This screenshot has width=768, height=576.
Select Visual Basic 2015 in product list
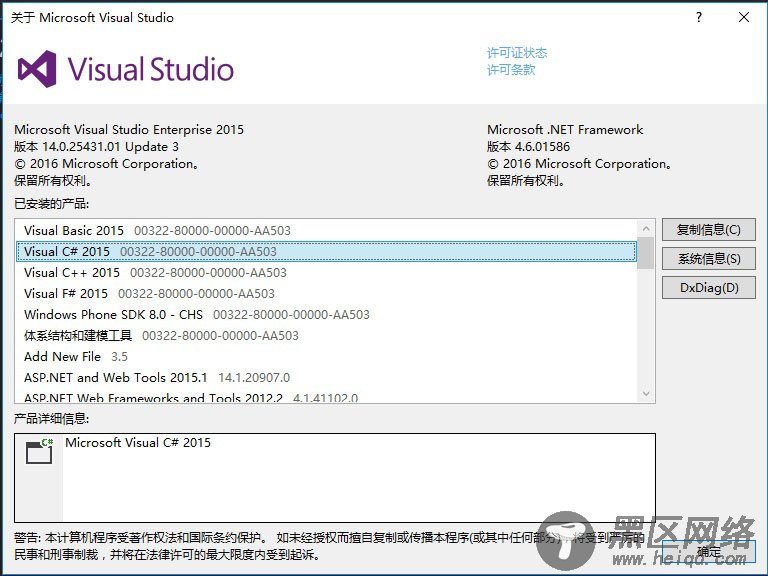[327, 230]
